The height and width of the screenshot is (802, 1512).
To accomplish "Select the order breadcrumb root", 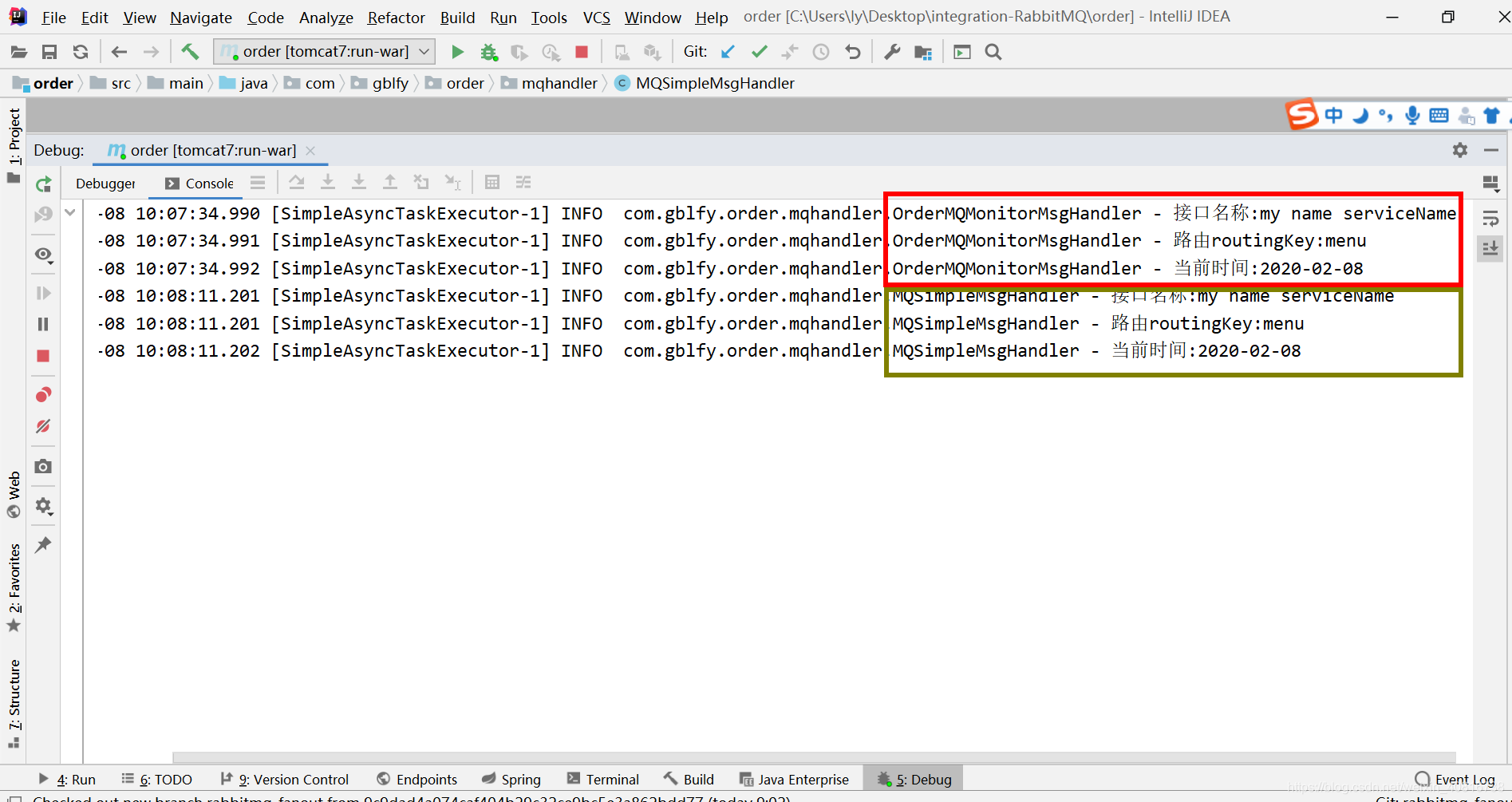I will [43, 83].
